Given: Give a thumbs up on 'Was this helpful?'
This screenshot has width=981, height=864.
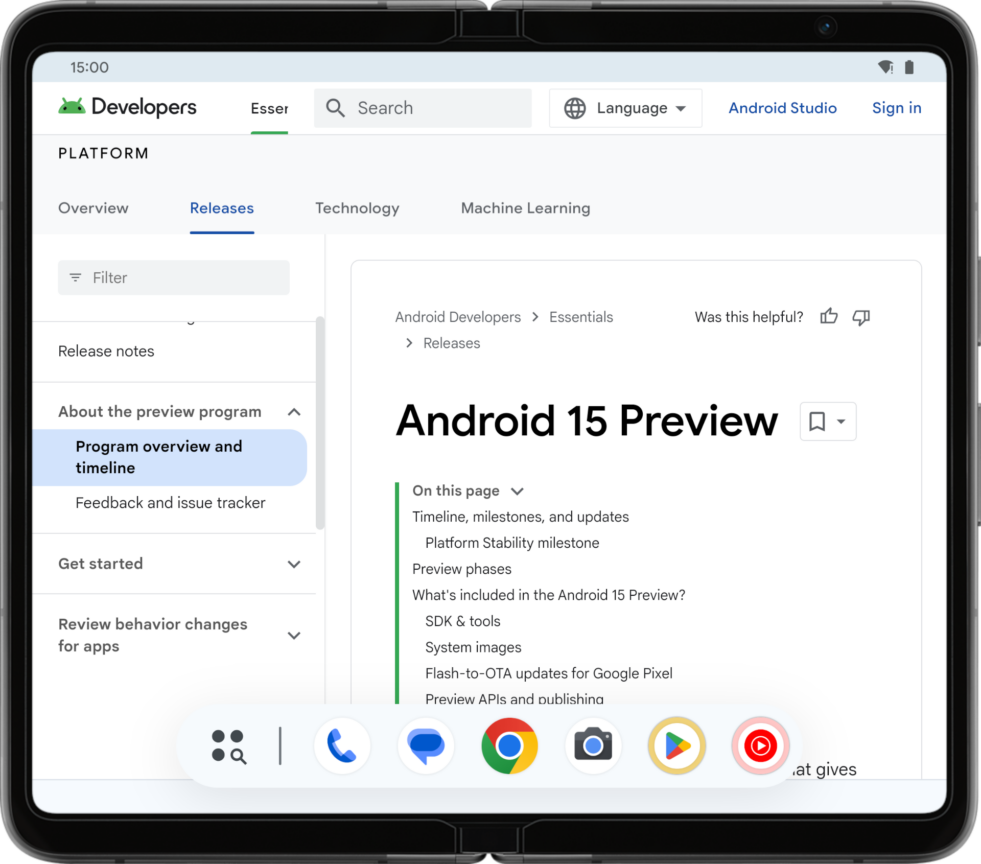Looking at the screenshot, I should coord(828,316).
